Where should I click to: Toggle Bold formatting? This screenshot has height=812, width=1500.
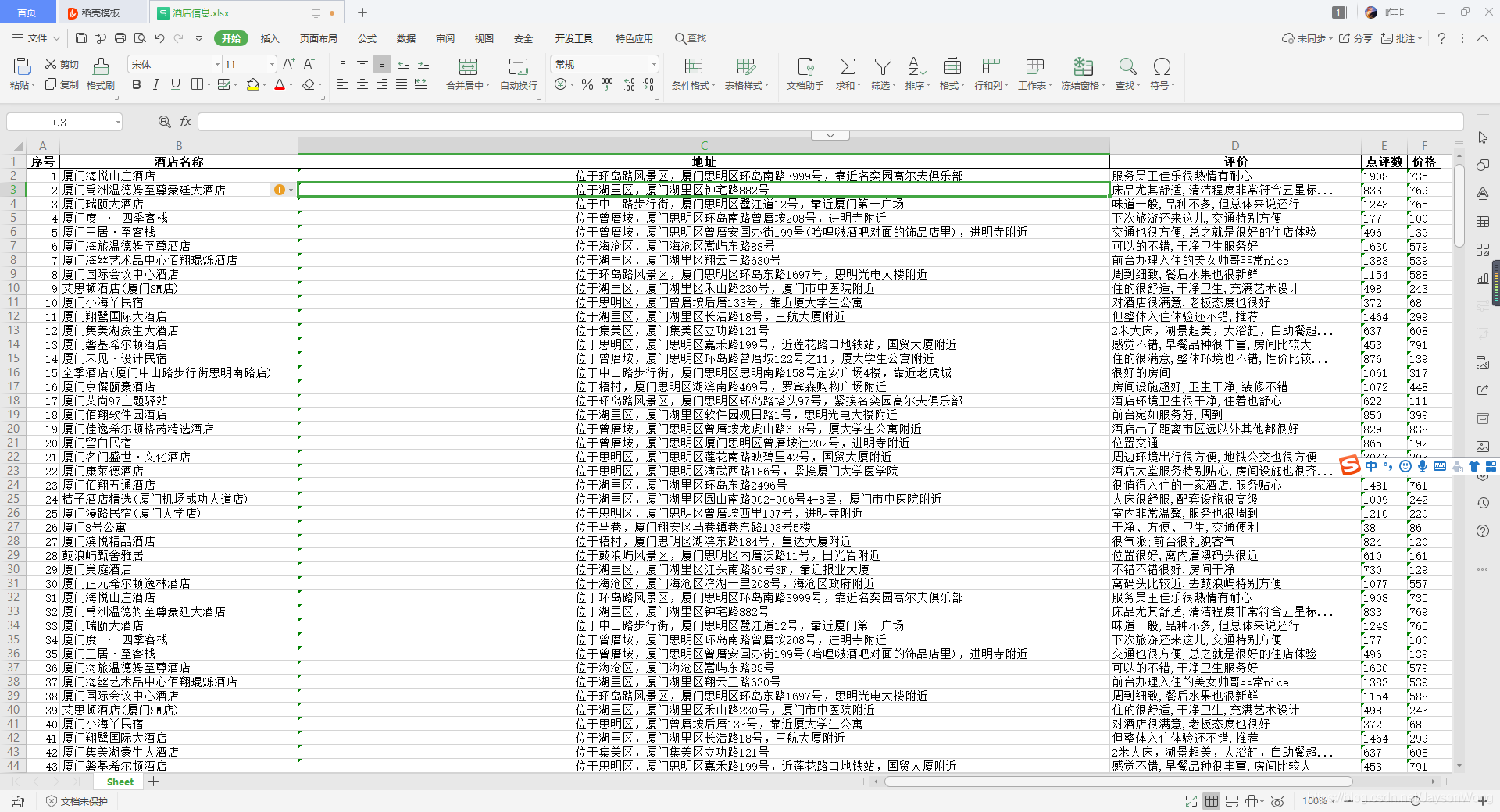coord(137,84)
